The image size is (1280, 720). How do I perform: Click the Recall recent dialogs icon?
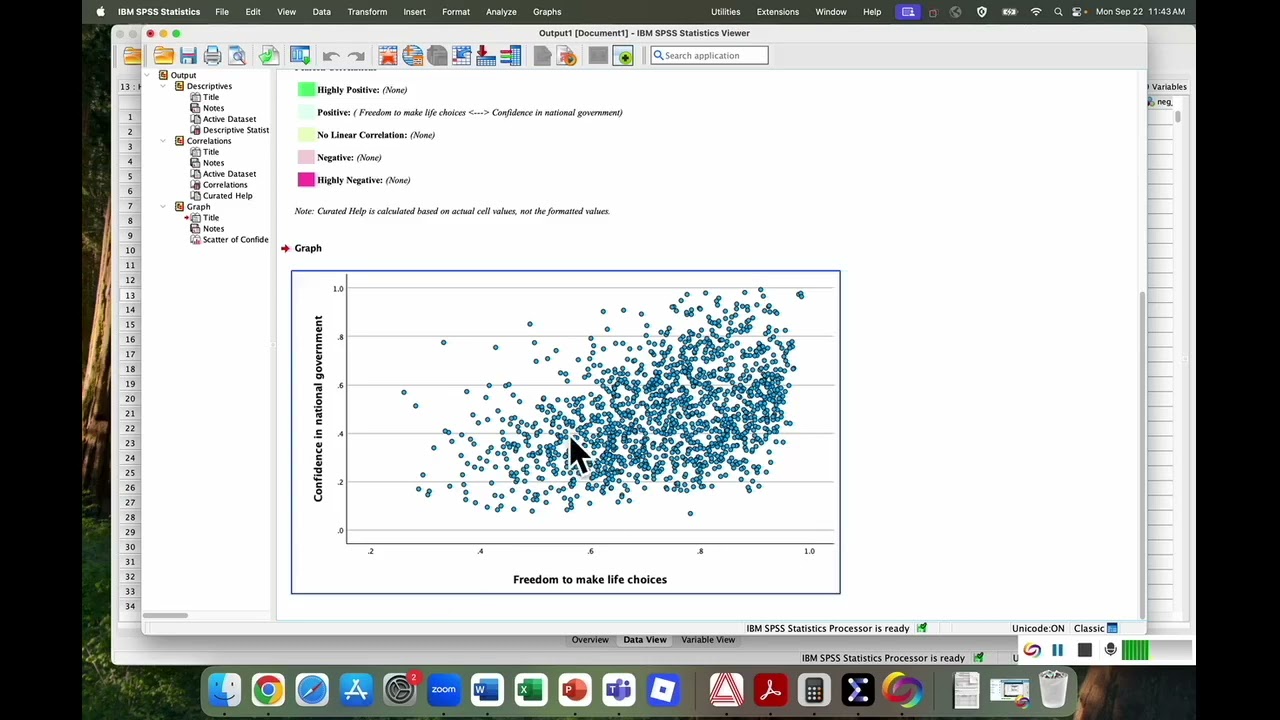pyautogui.click(x=300, y=56)
